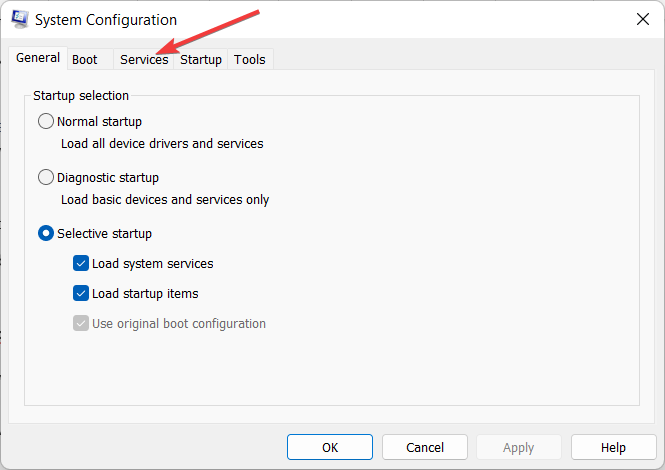Confirm with the OK button
Screen dimensions: 665x470
330,447
